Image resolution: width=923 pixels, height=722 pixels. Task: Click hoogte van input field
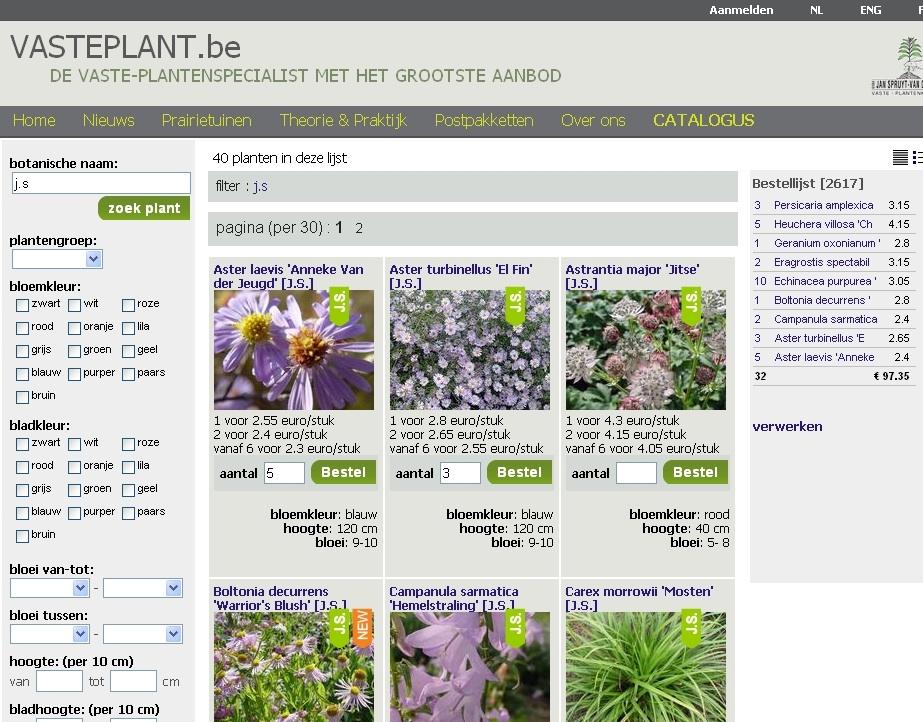coord(59,681)
